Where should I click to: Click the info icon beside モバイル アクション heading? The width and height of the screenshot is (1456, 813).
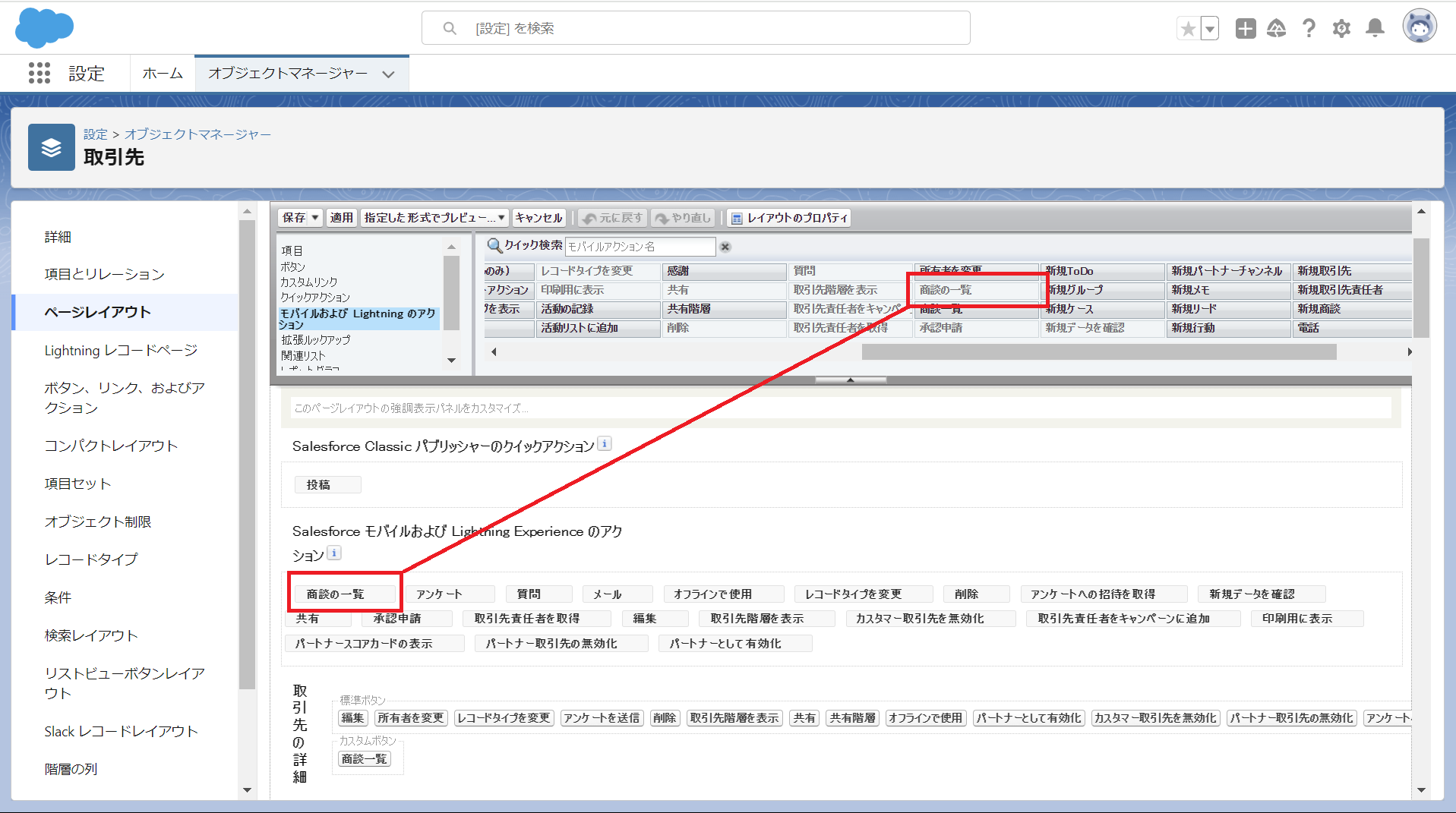coord(334,553)
